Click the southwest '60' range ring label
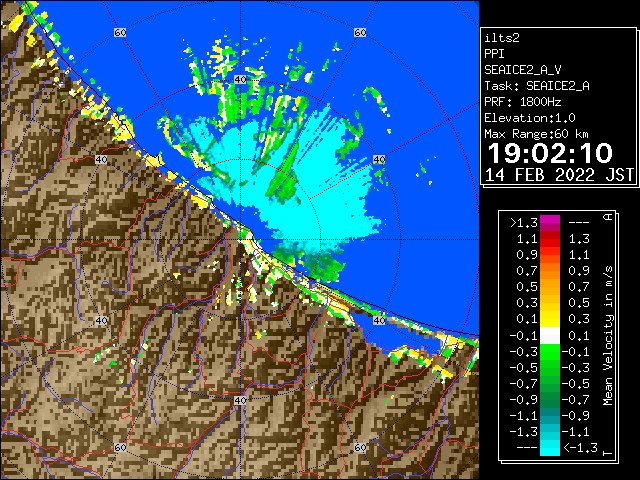This screenshot has height=480, width=640. (120, 447)
